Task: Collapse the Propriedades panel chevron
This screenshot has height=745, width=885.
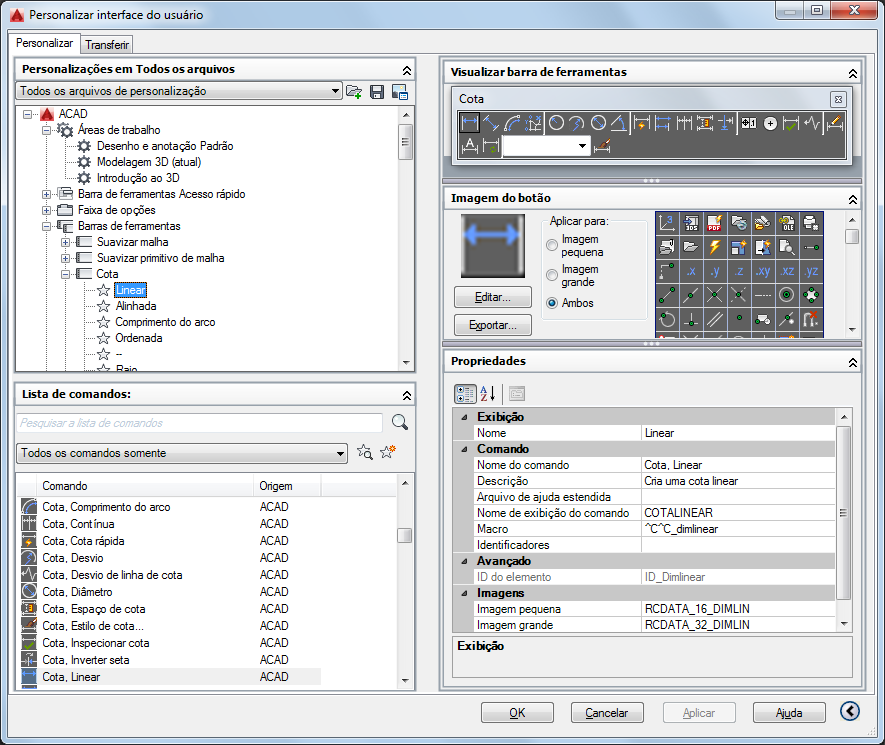Action: 852,362
